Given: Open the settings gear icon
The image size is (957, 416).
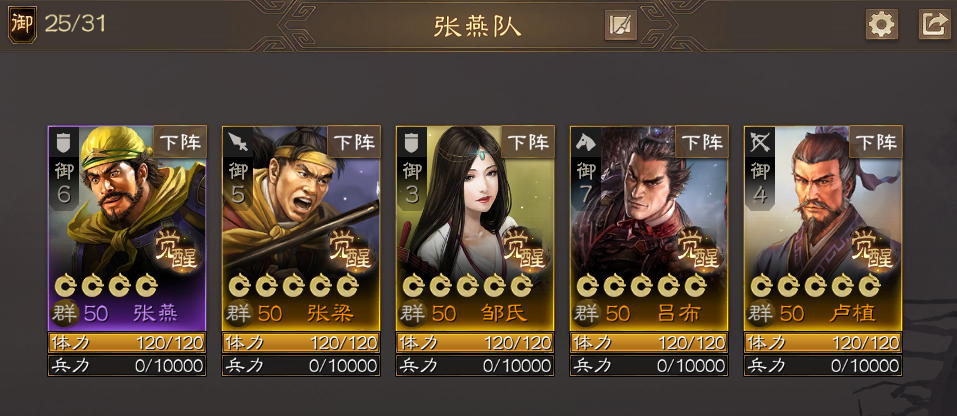Looking at the screenshot, I should (882, 24).
